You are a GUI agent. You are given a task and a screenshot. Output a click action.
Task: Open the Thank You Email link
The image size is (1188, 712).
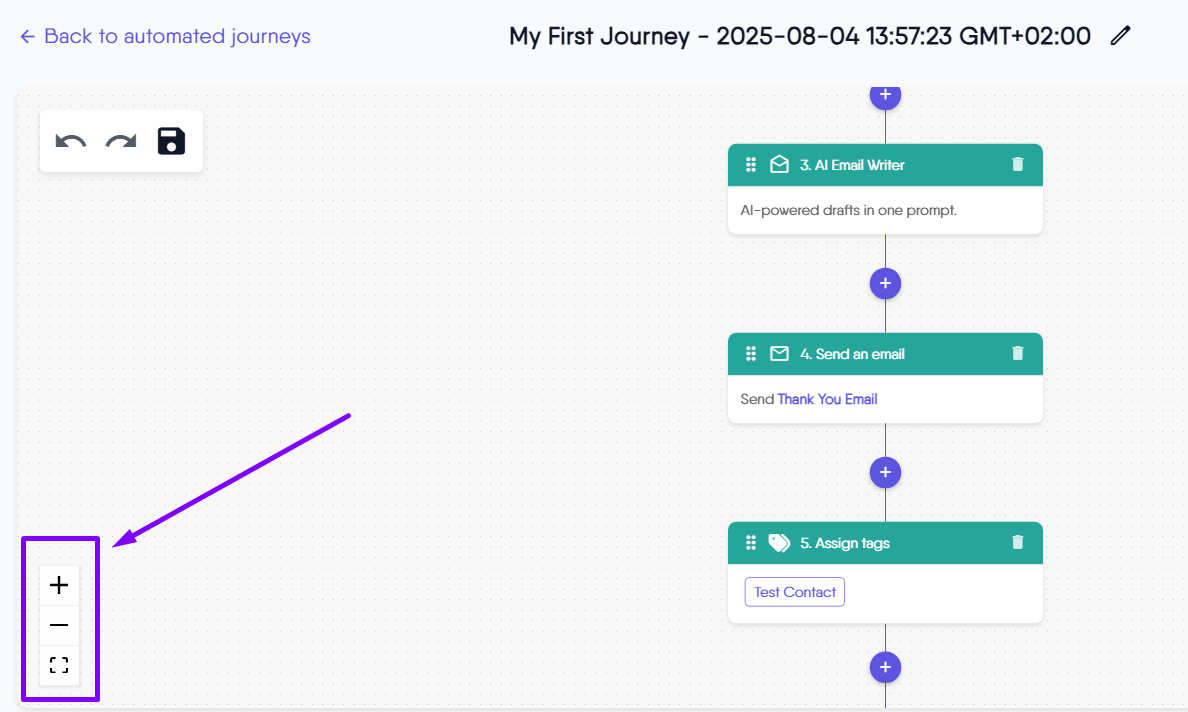click(x=827, y=399)
